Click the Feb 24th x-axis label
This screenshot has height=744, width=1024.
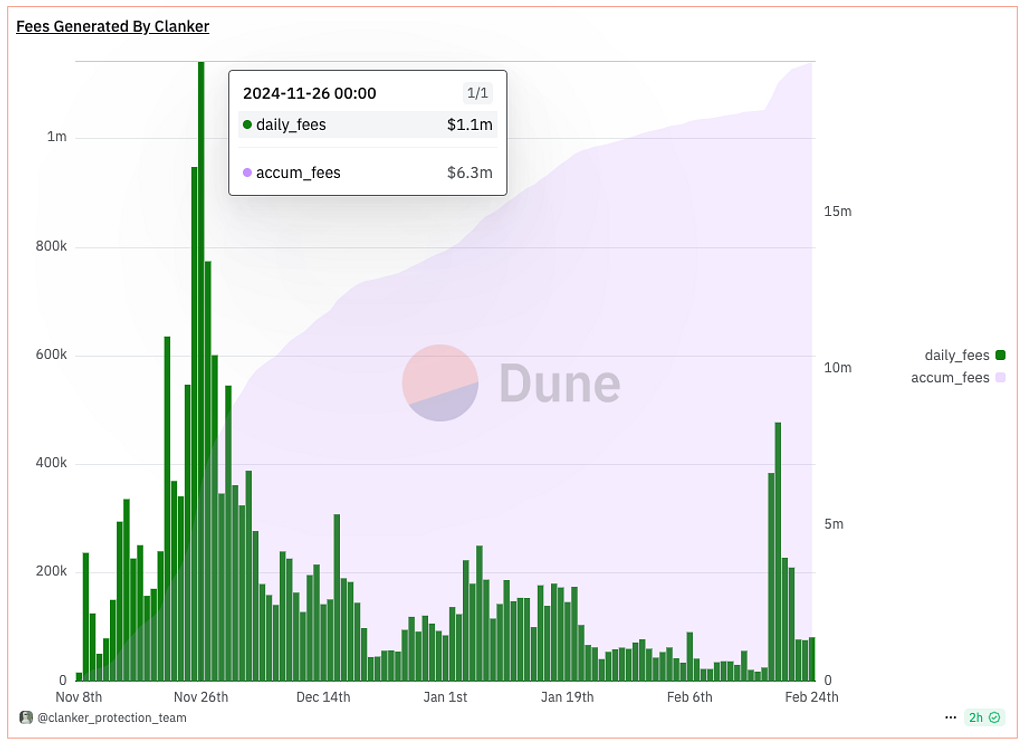tap(812, 697)
